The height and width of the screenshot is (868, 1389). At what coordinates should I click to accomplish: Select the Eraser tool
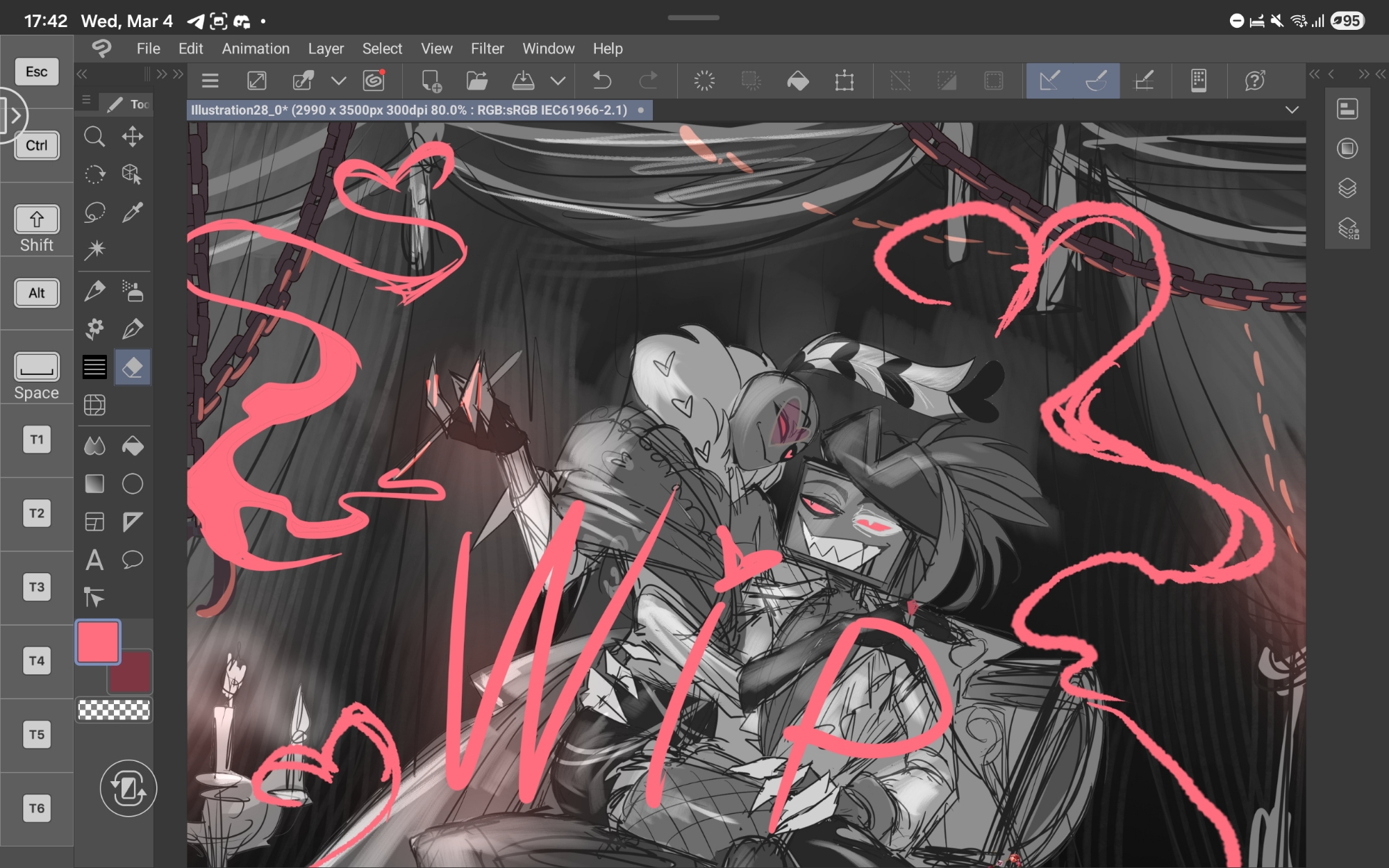[133, 367]
